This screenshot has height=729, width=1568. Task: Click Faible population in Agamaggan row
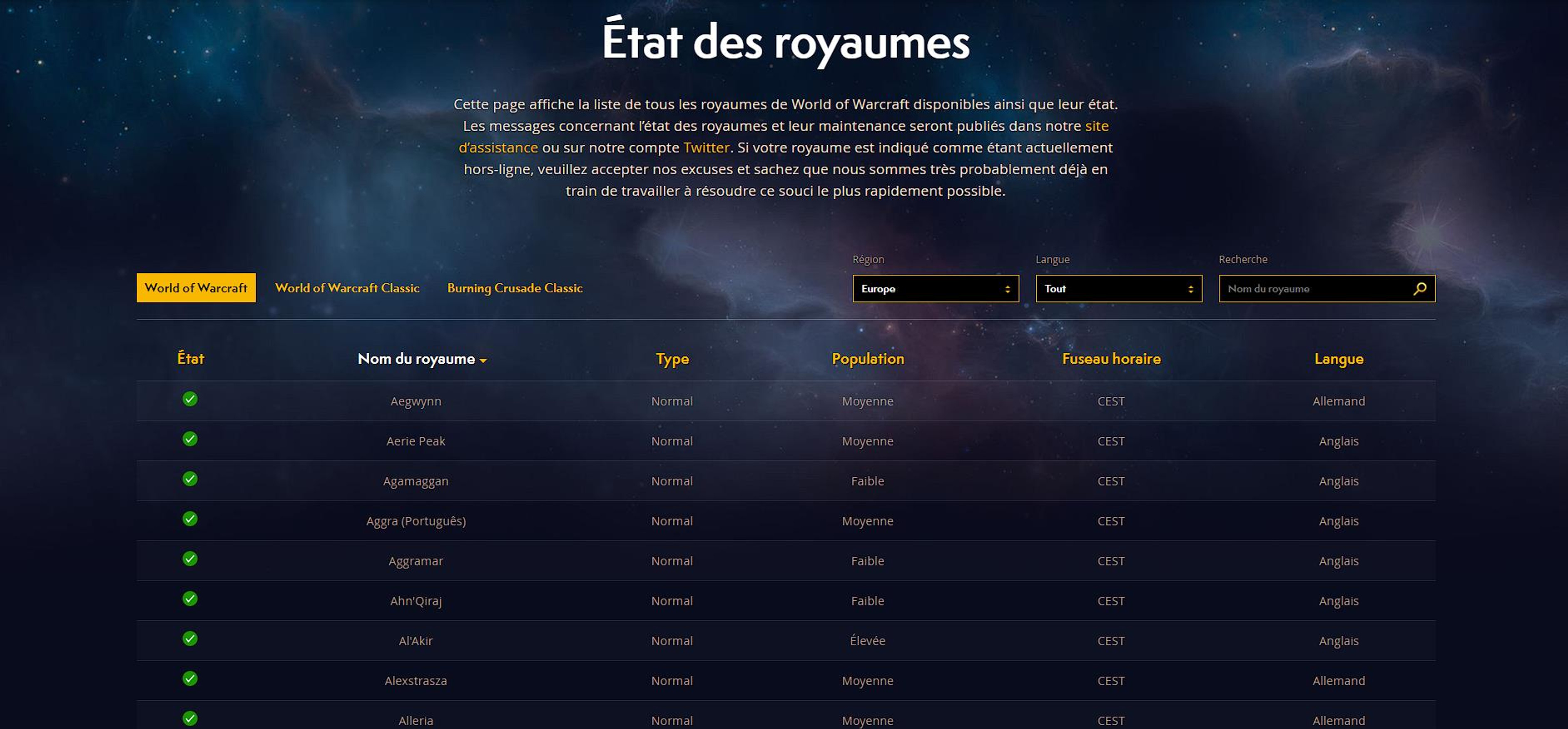867,481
